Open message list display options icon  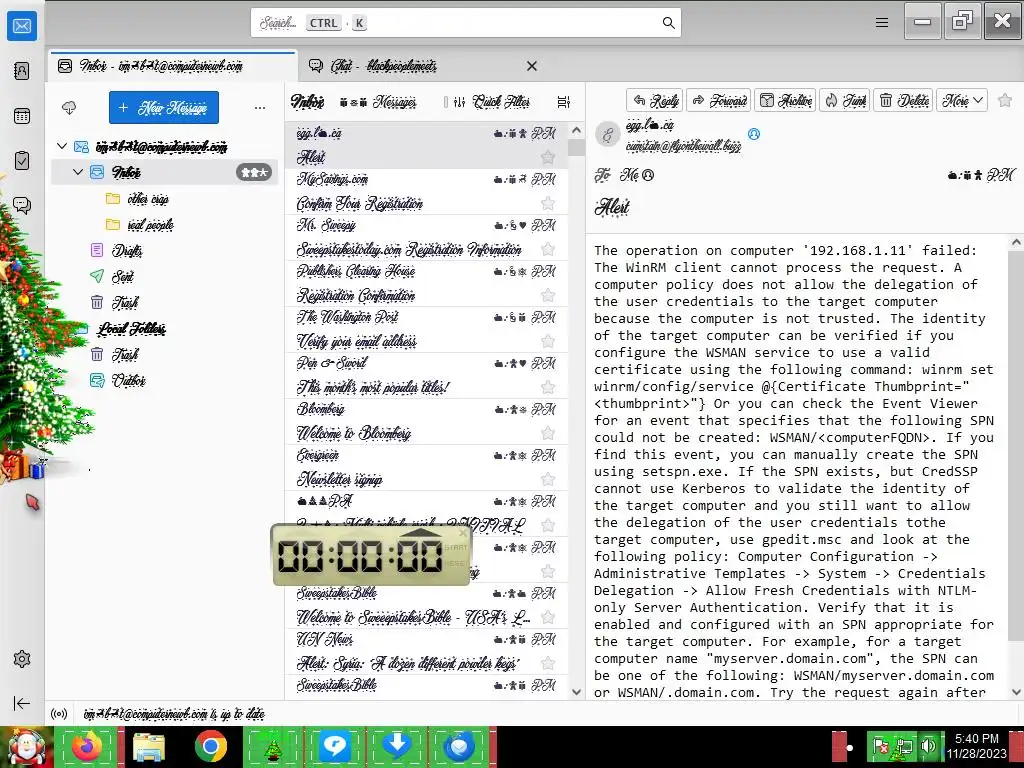point(564,102)
